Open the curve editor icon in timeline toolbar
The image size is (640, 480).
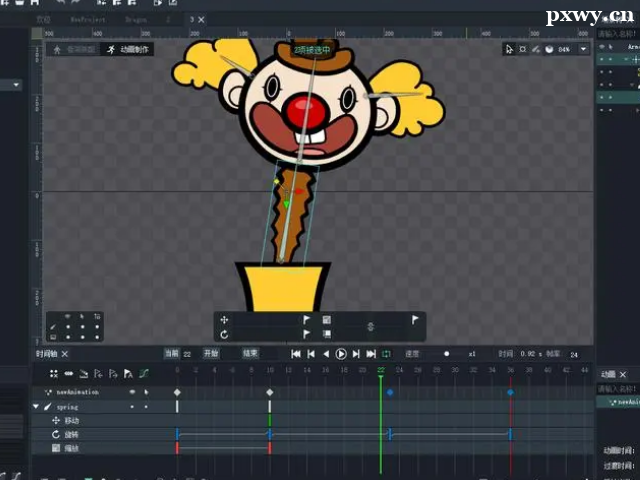(x=143, y=373)
